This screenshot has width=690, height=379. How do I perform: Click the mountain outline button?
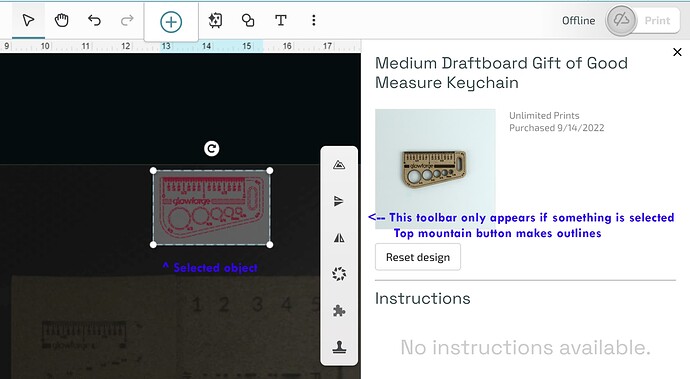(x=339, y=165)
